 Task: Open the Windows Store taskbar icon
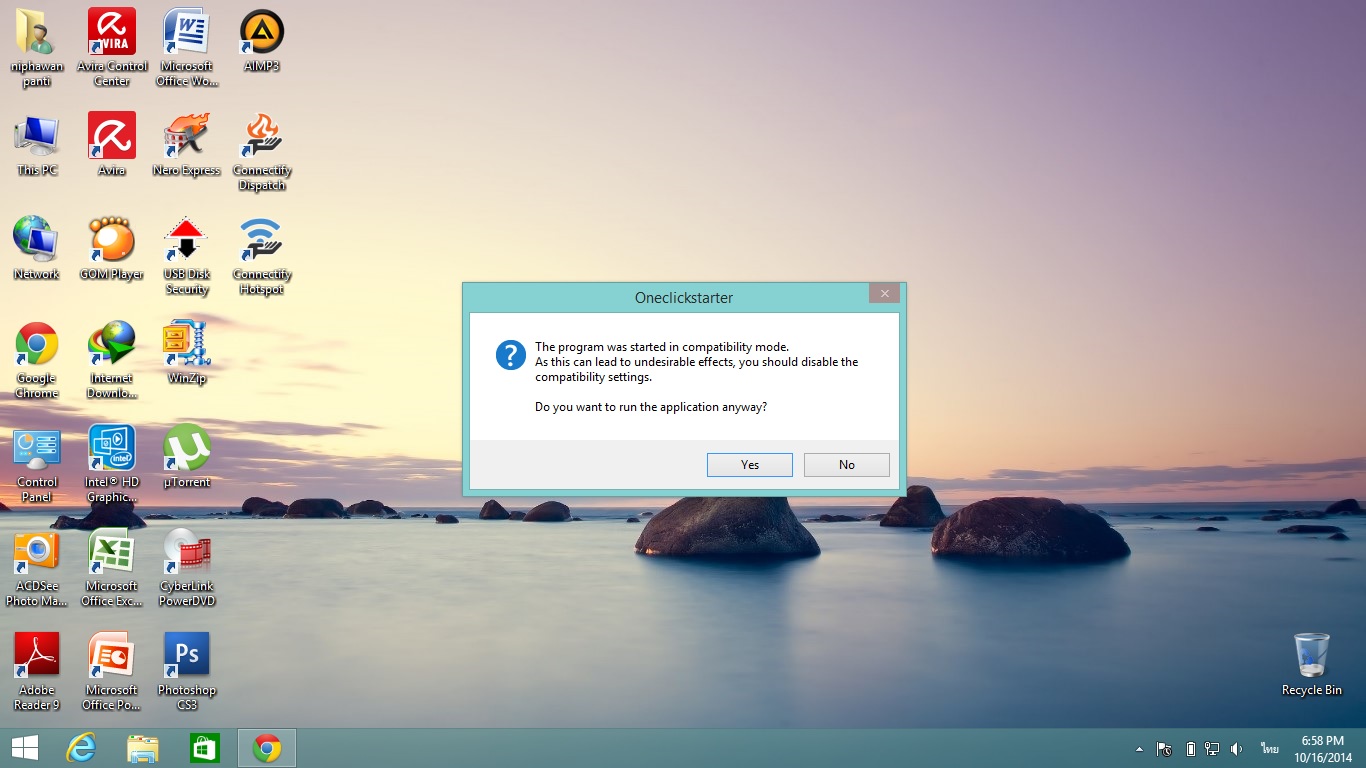(x=205, y=748)
